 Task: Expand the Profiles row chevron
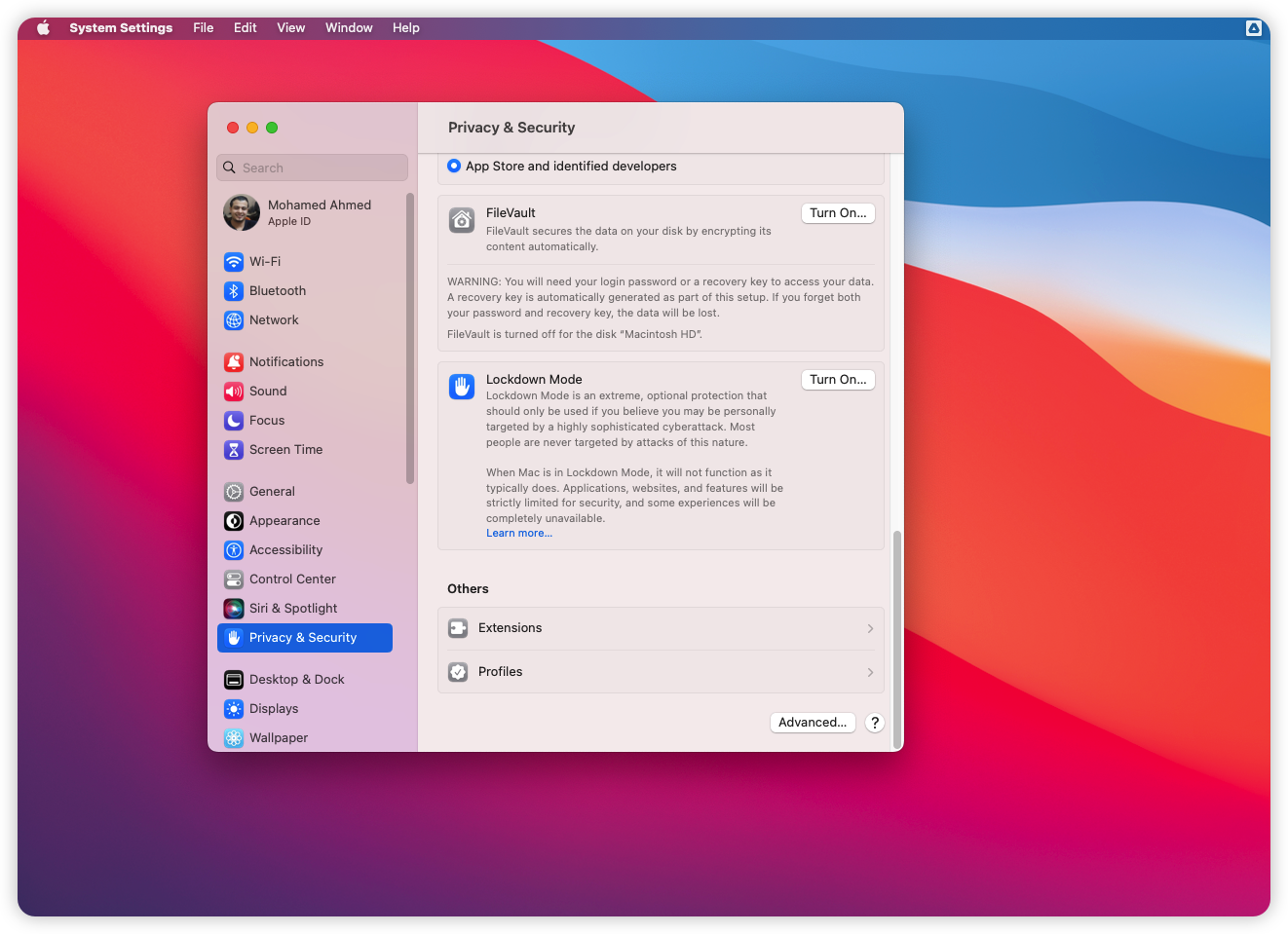[870, 673]
